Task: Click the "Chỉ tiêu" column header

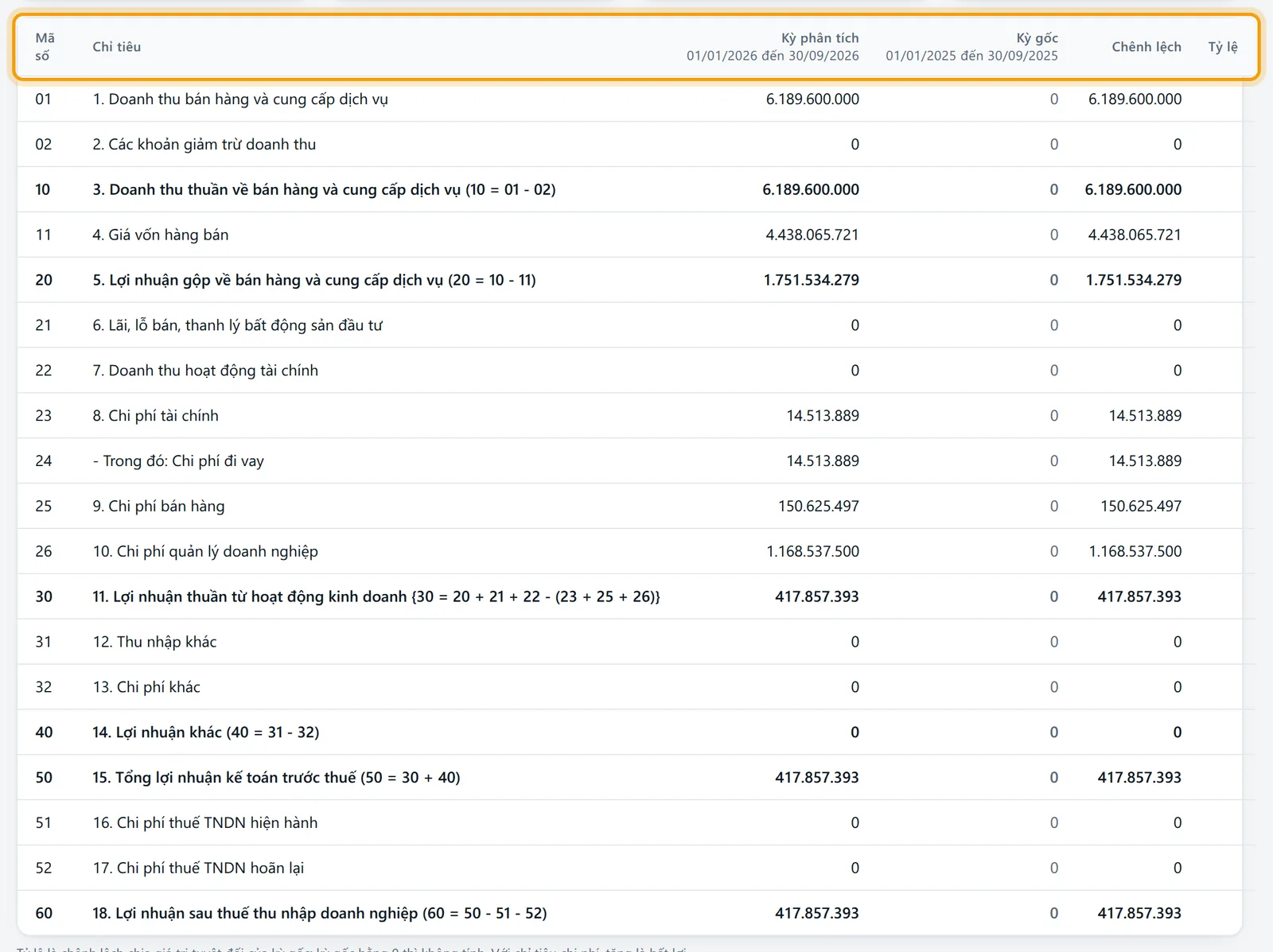Action: point(117,47)
